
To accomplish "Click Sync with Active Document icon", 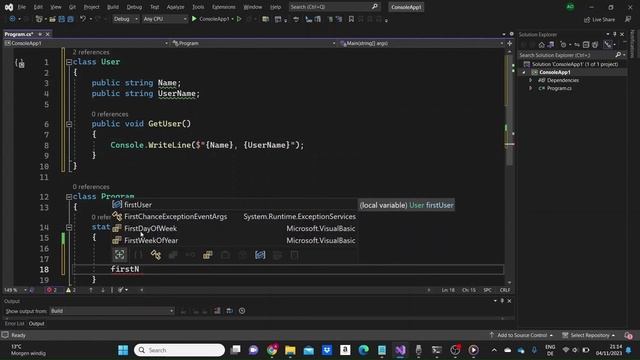I will (577, 44).
